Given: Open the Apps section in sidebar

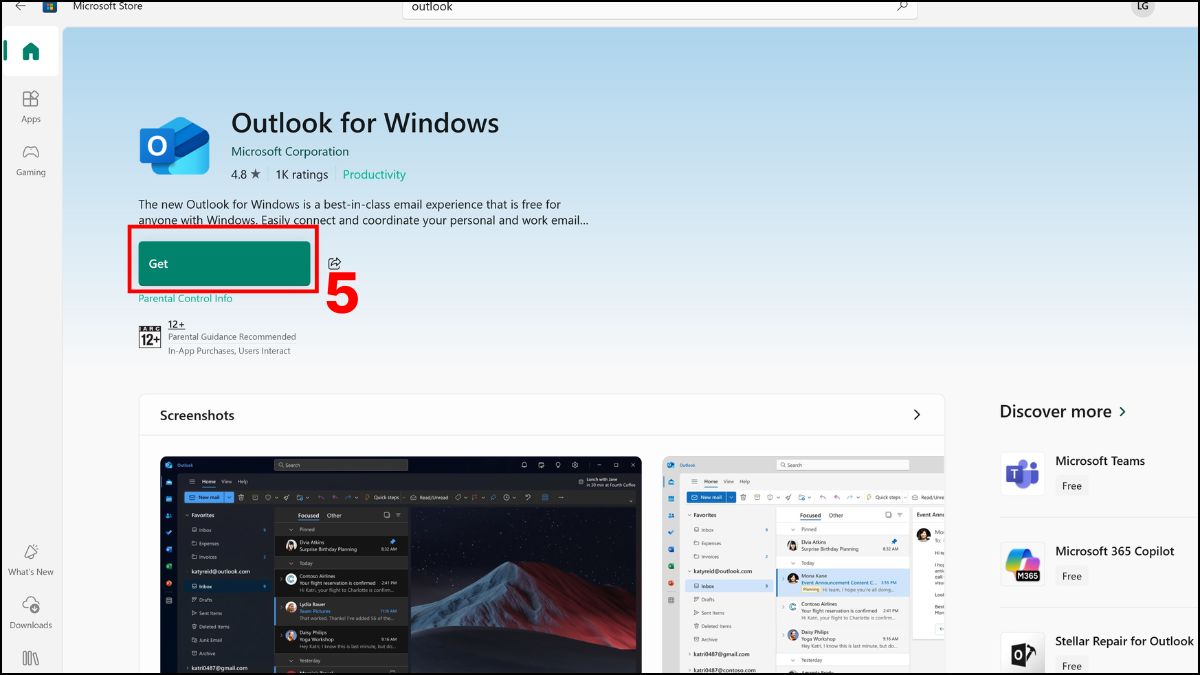Looking at the screenshot, I should point(31,106).
